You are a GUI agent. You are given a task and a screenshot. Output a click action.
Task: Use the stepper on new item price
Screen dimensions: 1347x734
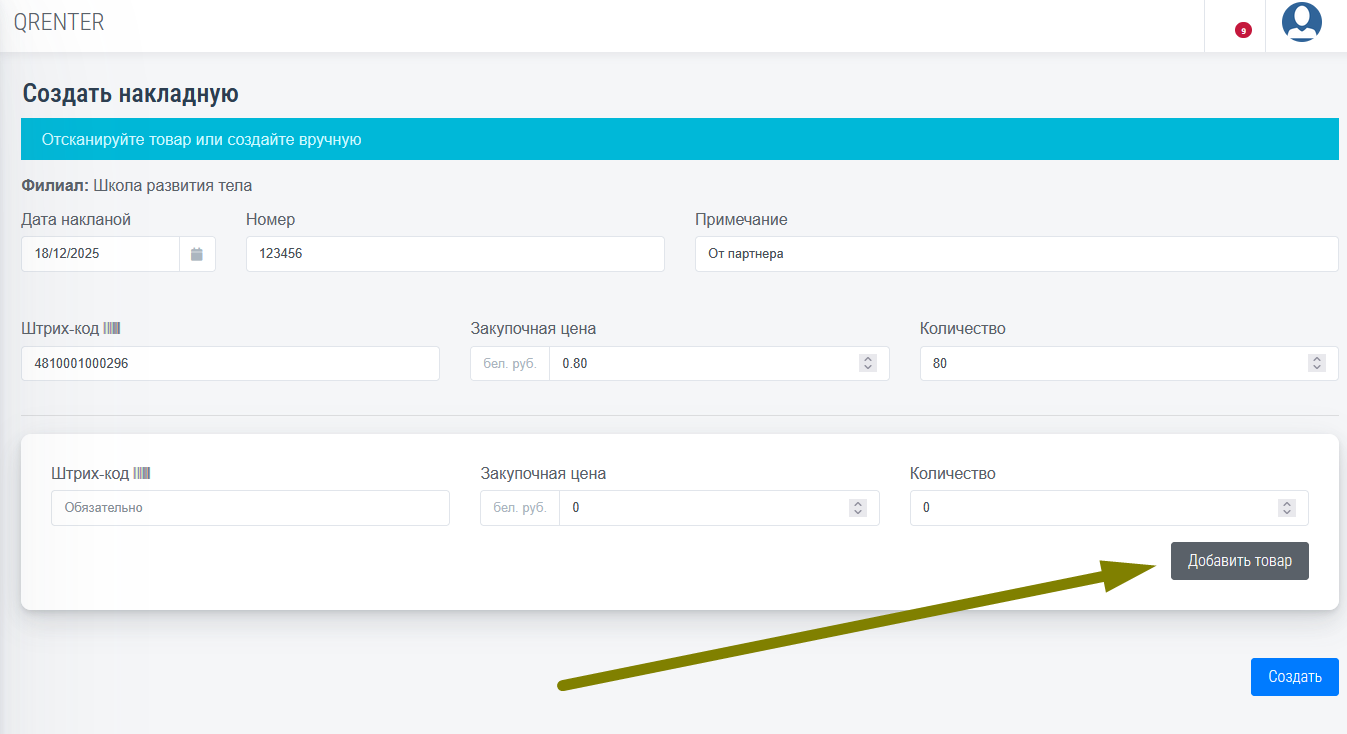pos(857,508)
